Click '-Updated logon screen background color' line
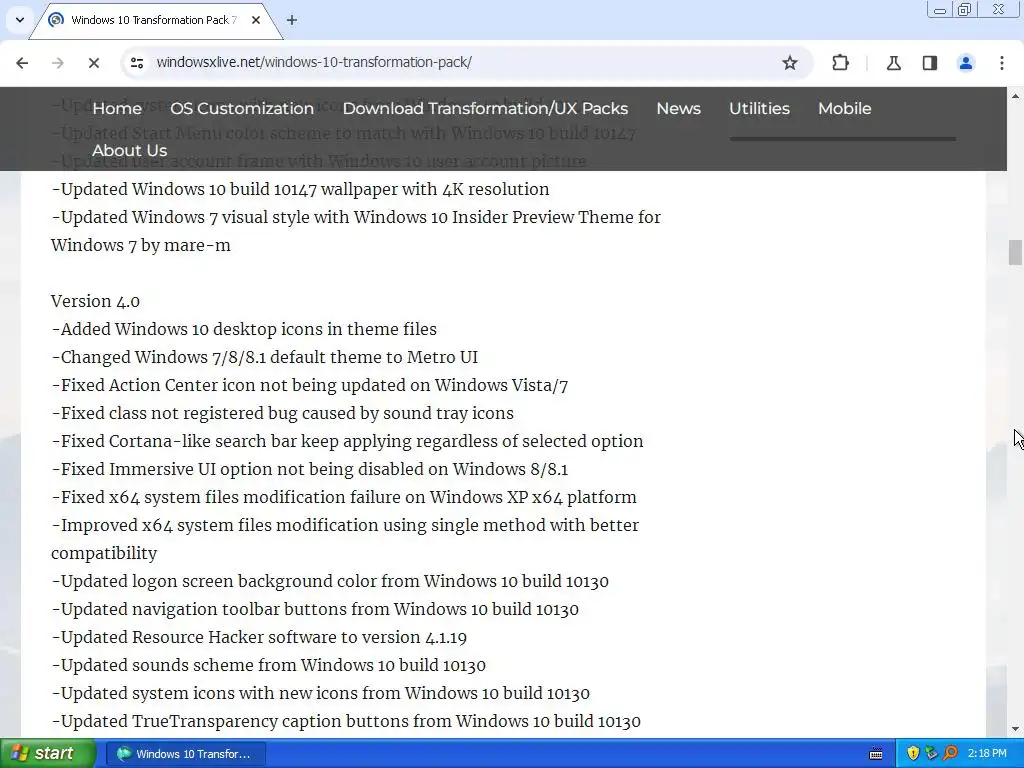 pyautogui.click(x=330, y=581)
